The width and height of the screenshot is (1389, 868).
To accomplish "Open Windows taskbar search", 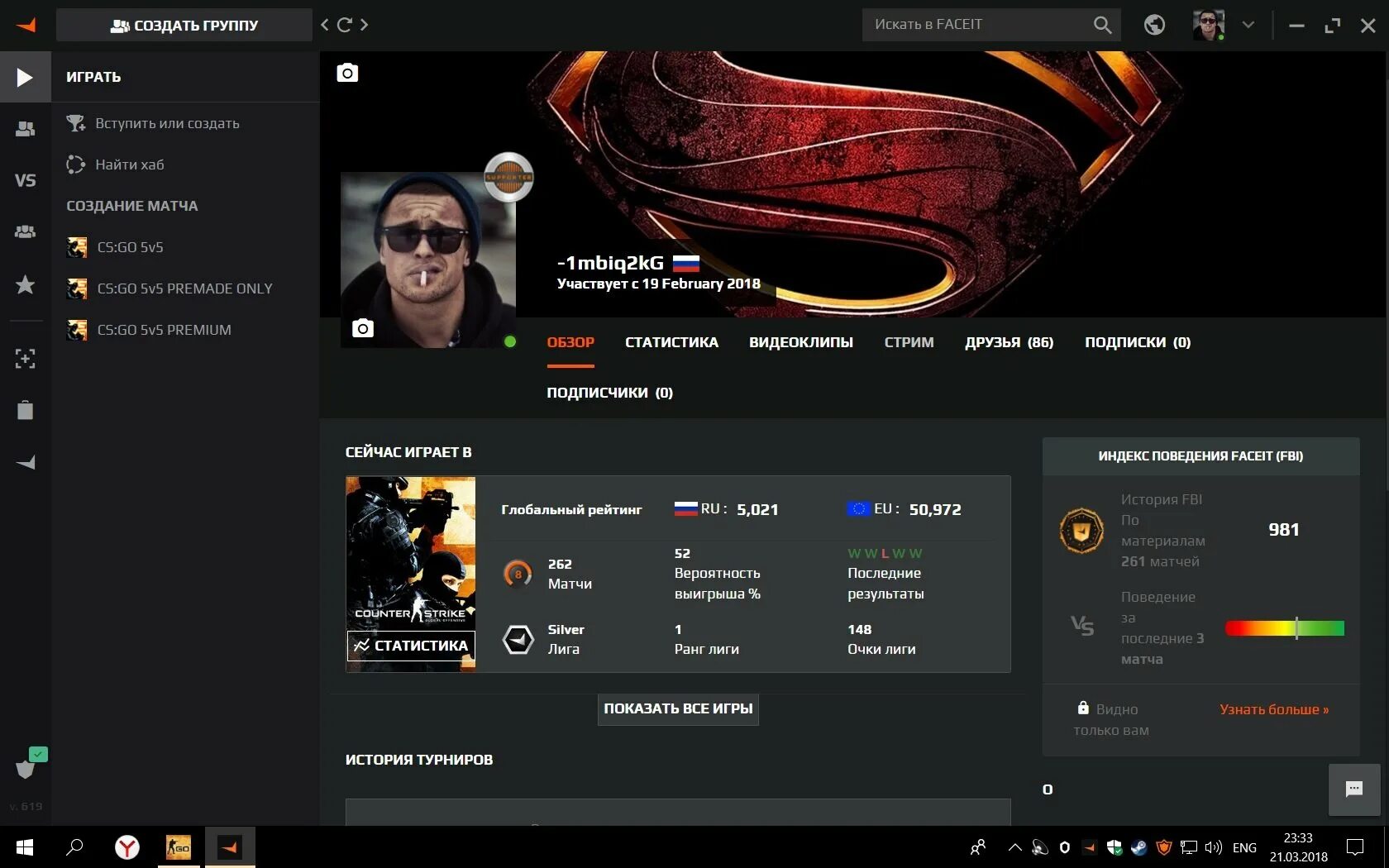I will pos(75,847).
